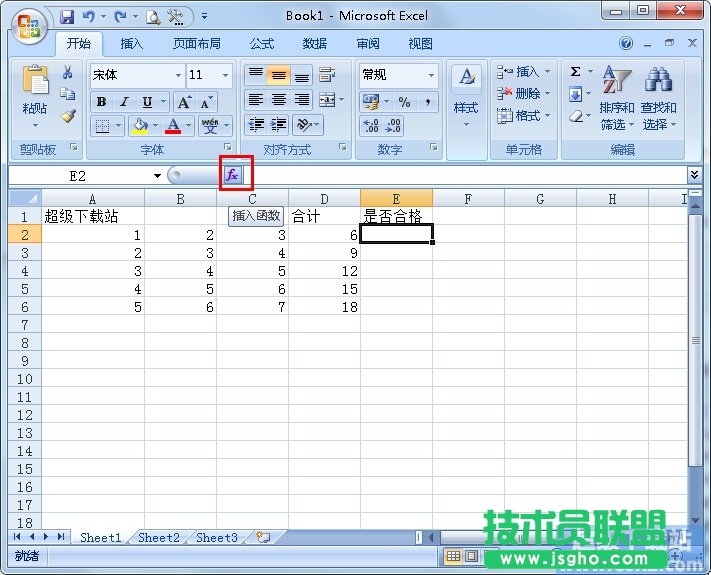Switch to the 审阅 ribbon tab
The width and height of the screenshot is (711, 575).
[x=368, y=44]
